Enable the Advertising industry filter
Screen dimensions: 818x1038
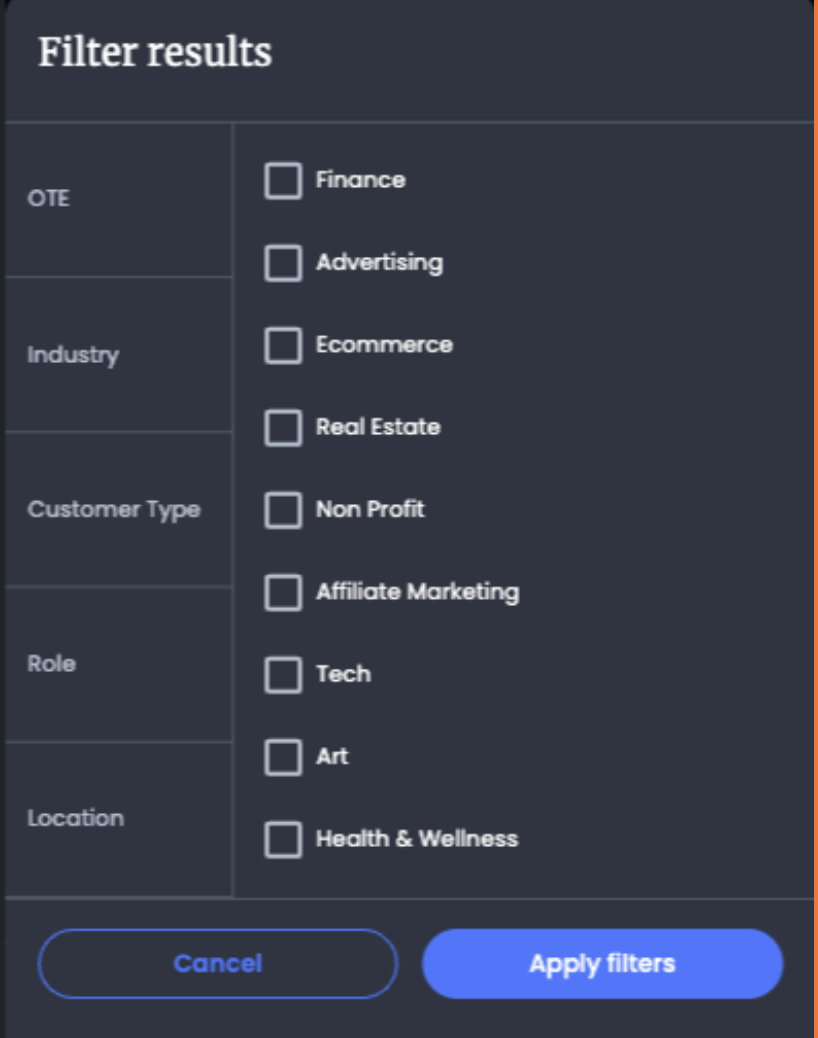[283, 263]
